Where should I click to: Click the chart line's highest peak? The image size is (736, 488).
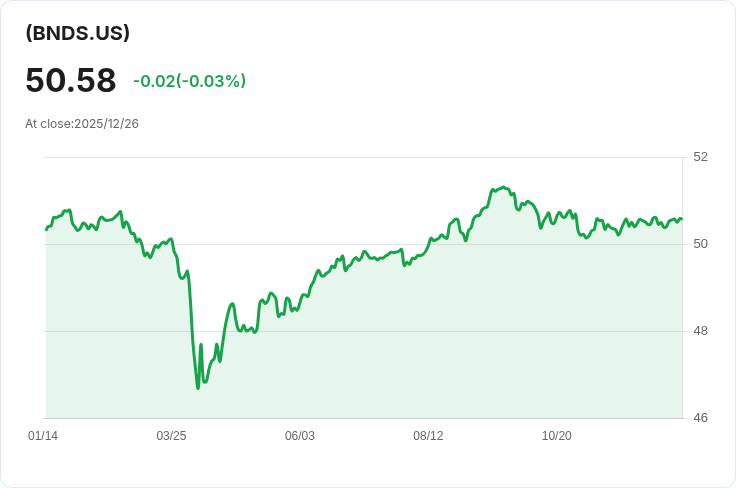[503, 187]
